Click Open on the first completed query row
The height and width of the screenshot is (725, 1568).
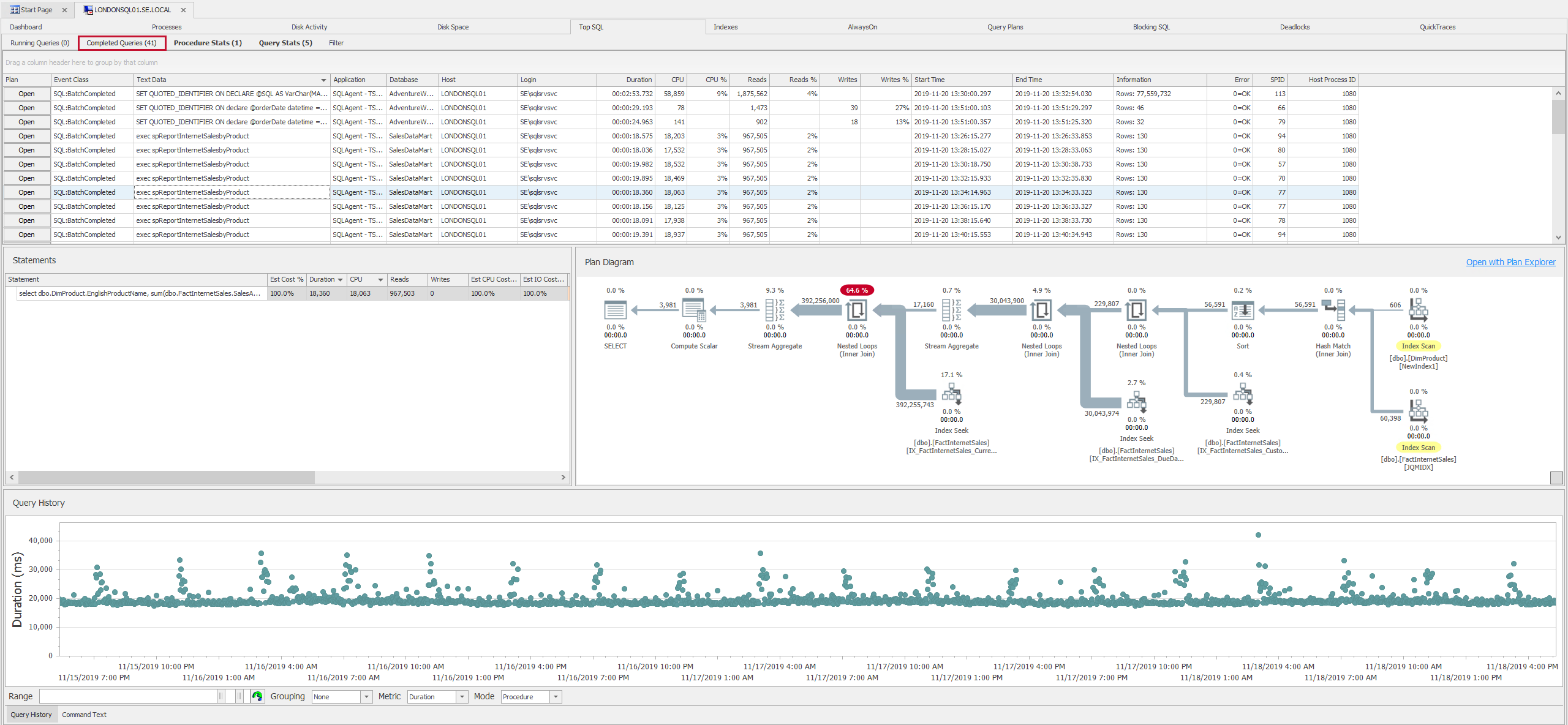point(26,94)
